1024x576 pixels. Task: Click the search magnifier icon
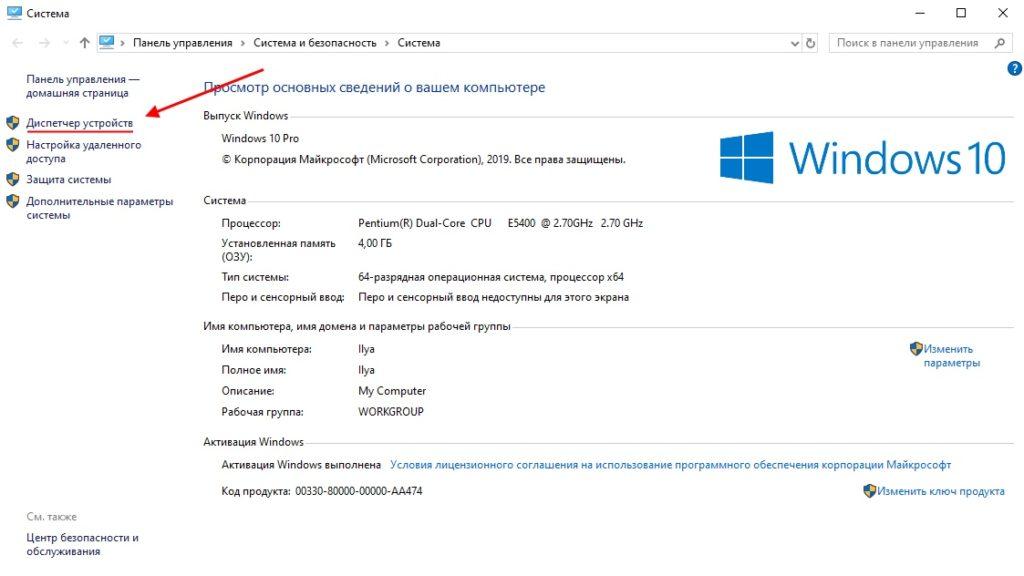coord(1000,43)
